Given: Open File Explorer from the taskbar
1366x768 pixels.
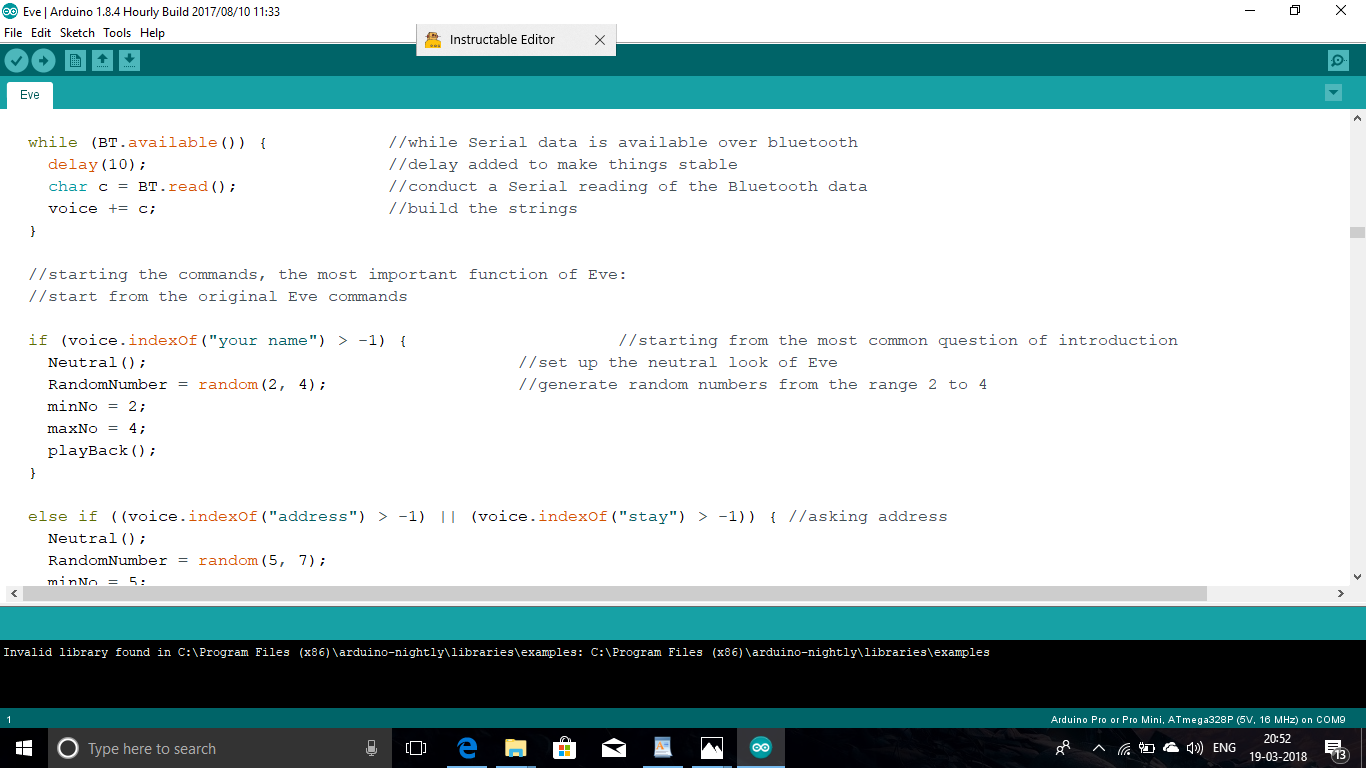Looking at the screenshot, I should [515, 747].
